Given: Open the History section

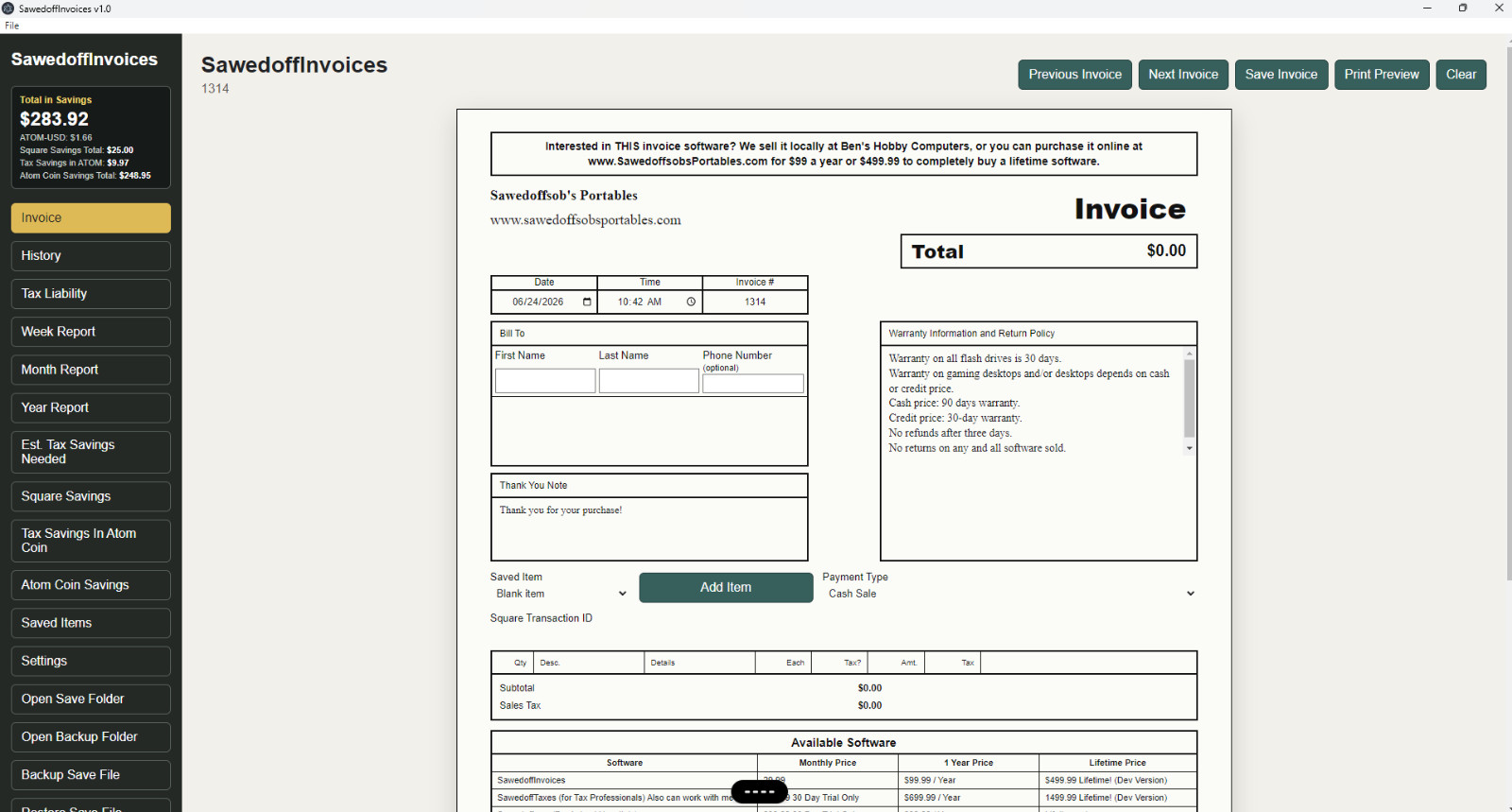Looking at the screenshot, I should 91,256.
